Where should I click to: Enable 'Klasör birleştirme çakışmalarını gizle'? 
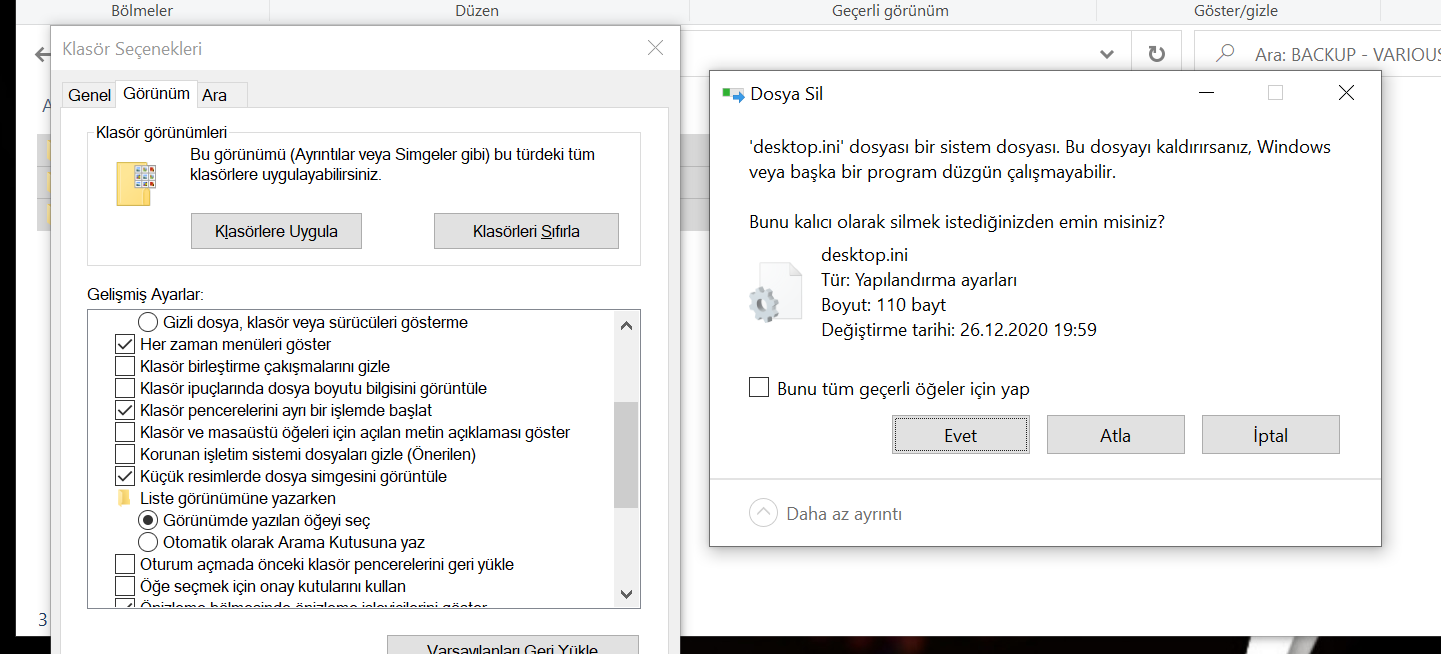(125, 366)
